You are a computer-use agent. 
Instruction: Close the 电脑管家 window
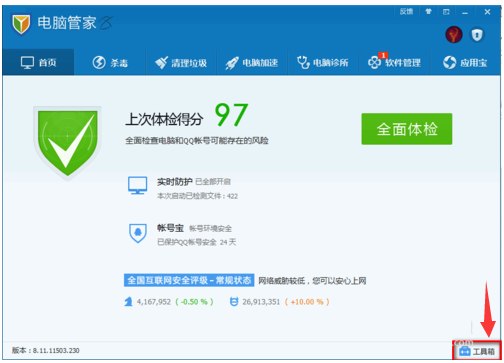(x=487, y=12)
